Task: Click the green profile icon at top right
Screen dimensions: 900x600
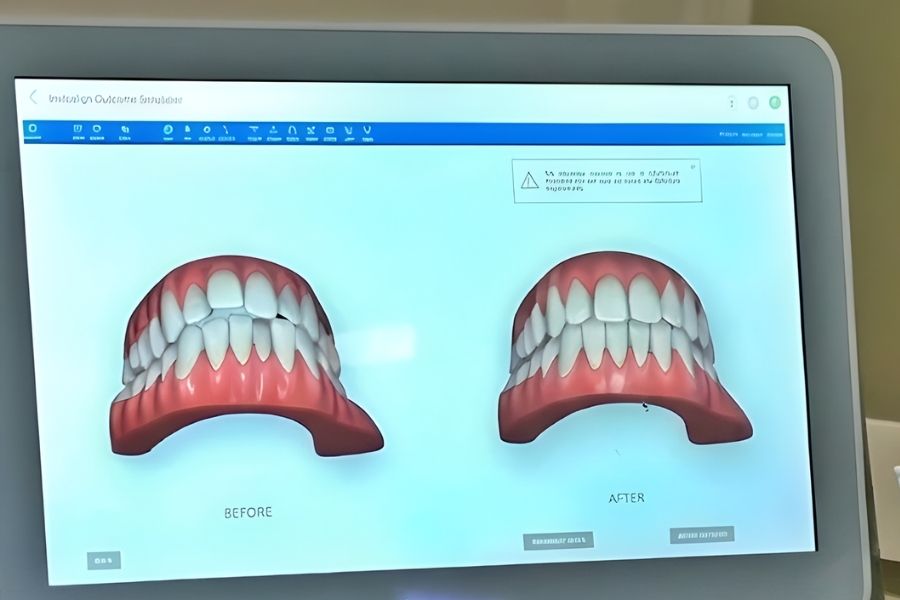Action: tap(775, 102)
